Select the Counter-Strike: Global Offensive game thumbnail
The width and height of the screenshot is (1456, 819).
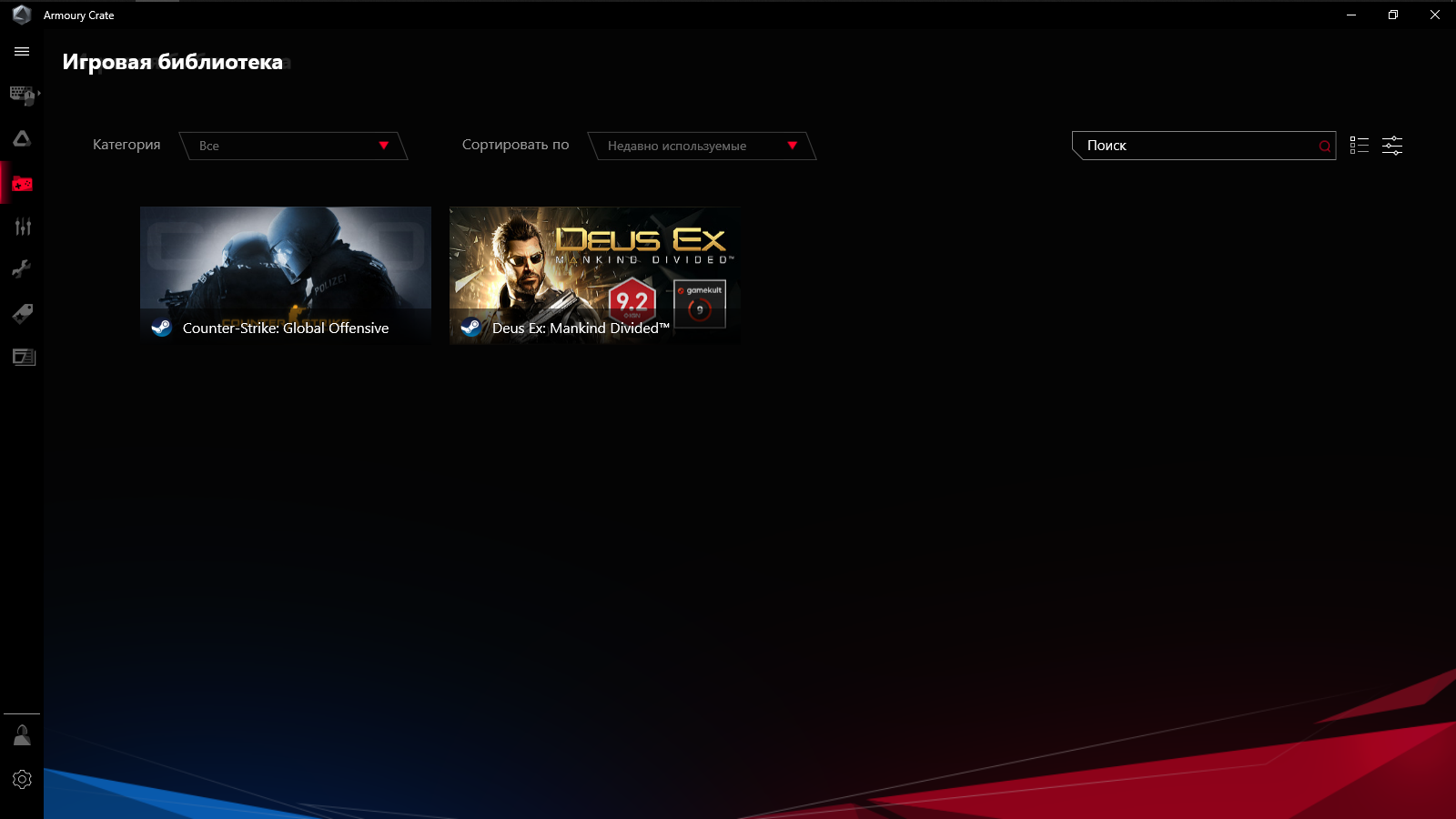[x=286, y=275]
